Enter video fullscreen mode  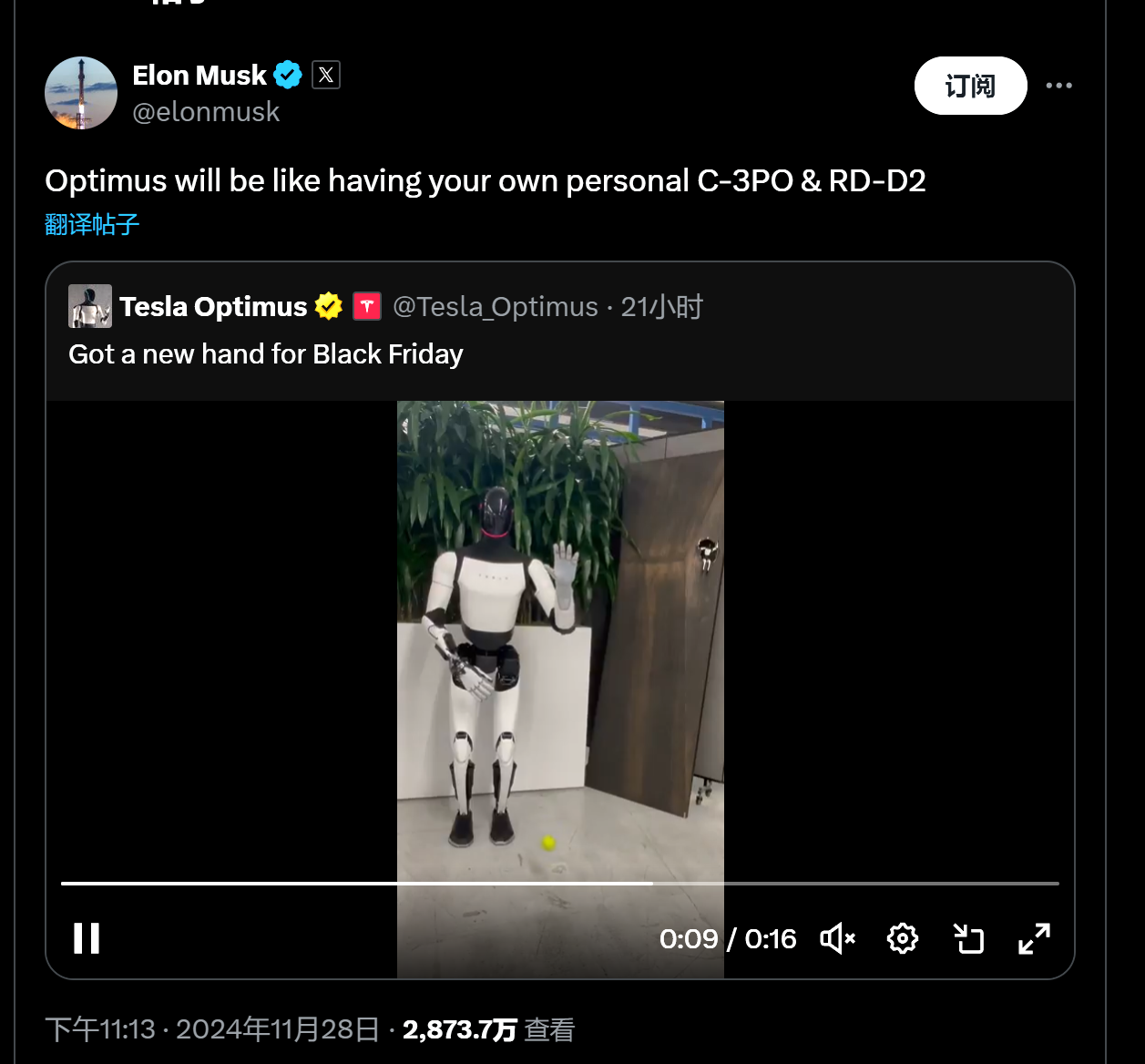(1034, 938)
